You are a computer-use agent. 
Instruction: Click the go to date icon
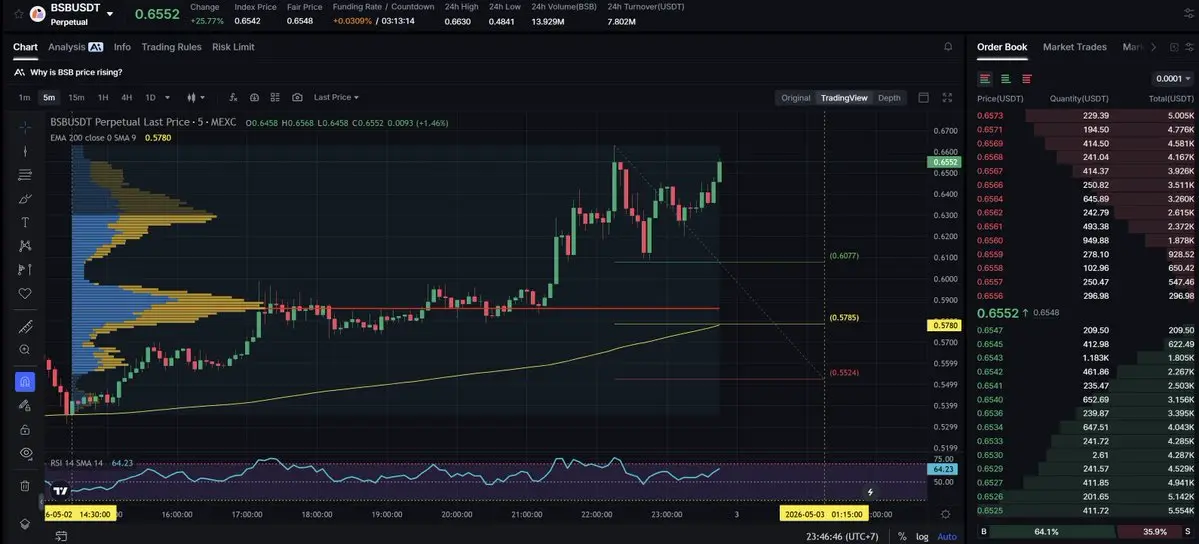pos(61,536)
